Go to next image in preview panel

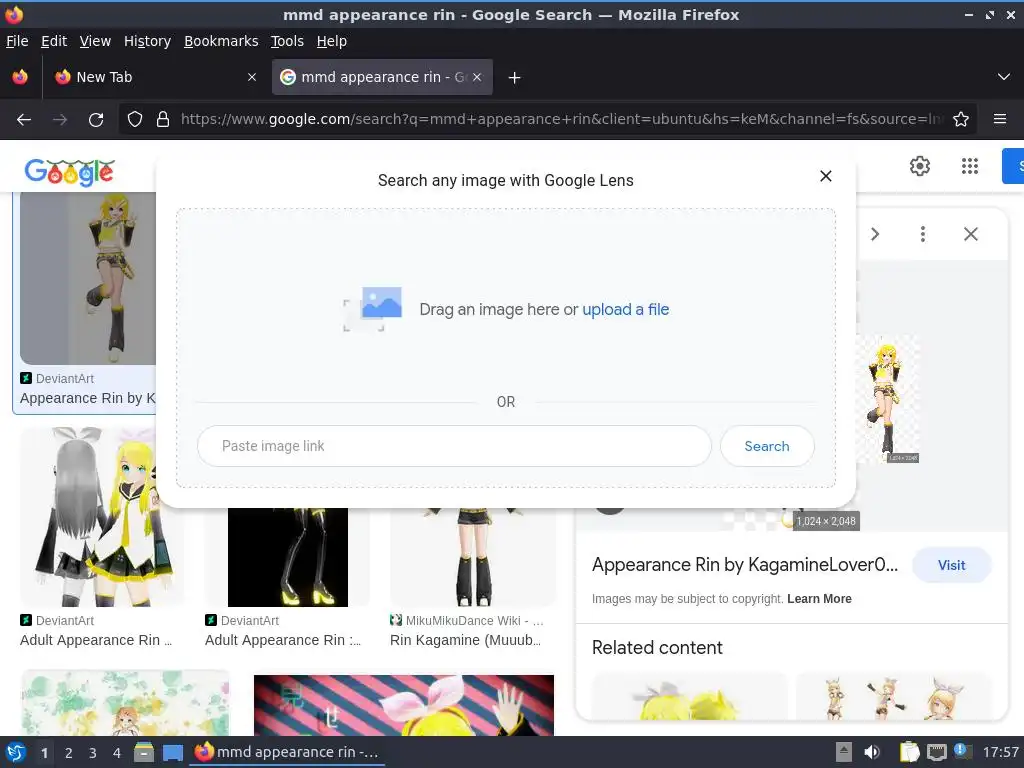[875, 234]
